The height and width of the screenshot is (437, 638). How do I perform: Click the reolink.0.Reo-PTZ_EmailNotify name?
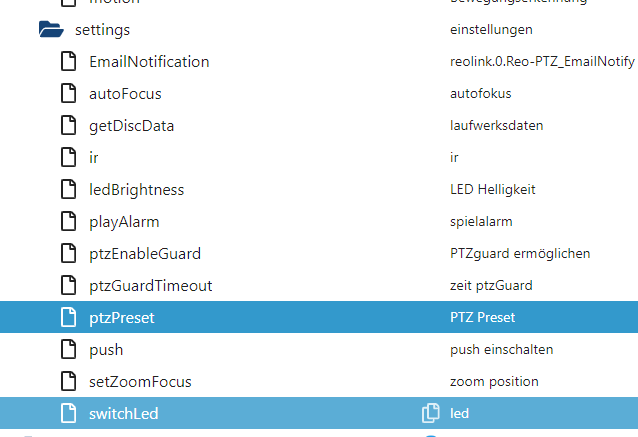pos(542,61)
